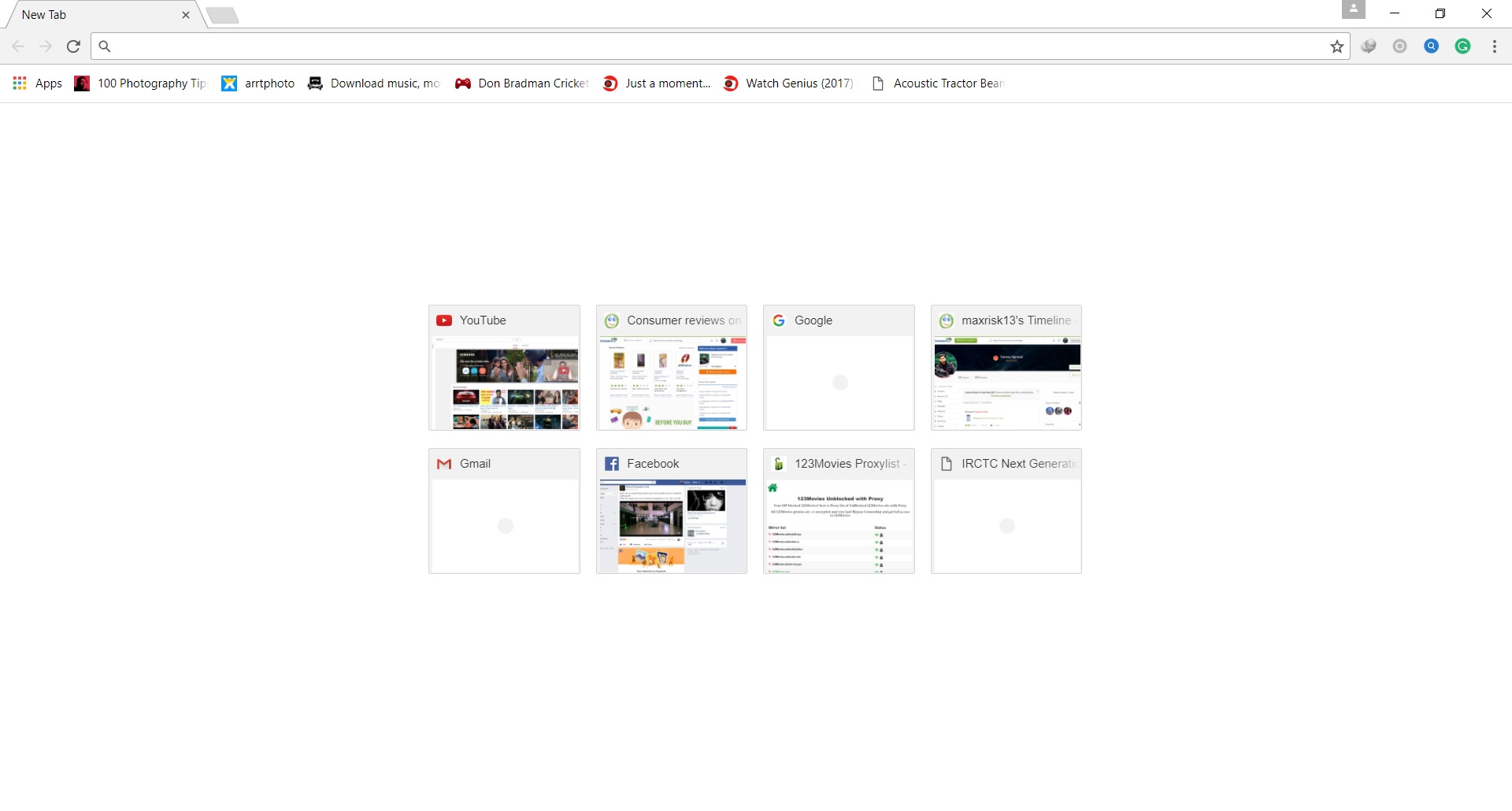The height and width of the screenshot is (811, 1512).
Task: Open the Acoustic Tractor Beam bookmark
Action: (938, 83)
